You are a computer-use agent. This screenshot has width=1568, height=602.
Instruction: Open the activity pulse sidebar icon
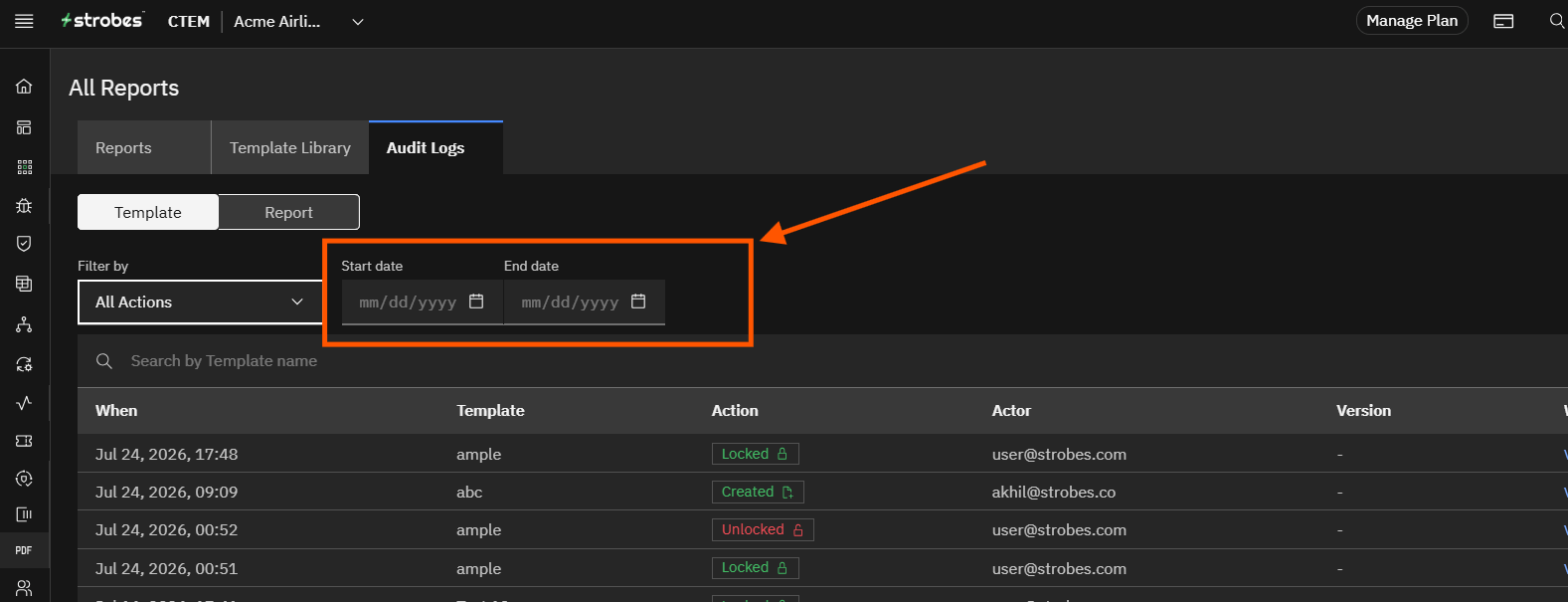[x=24, y=403]
